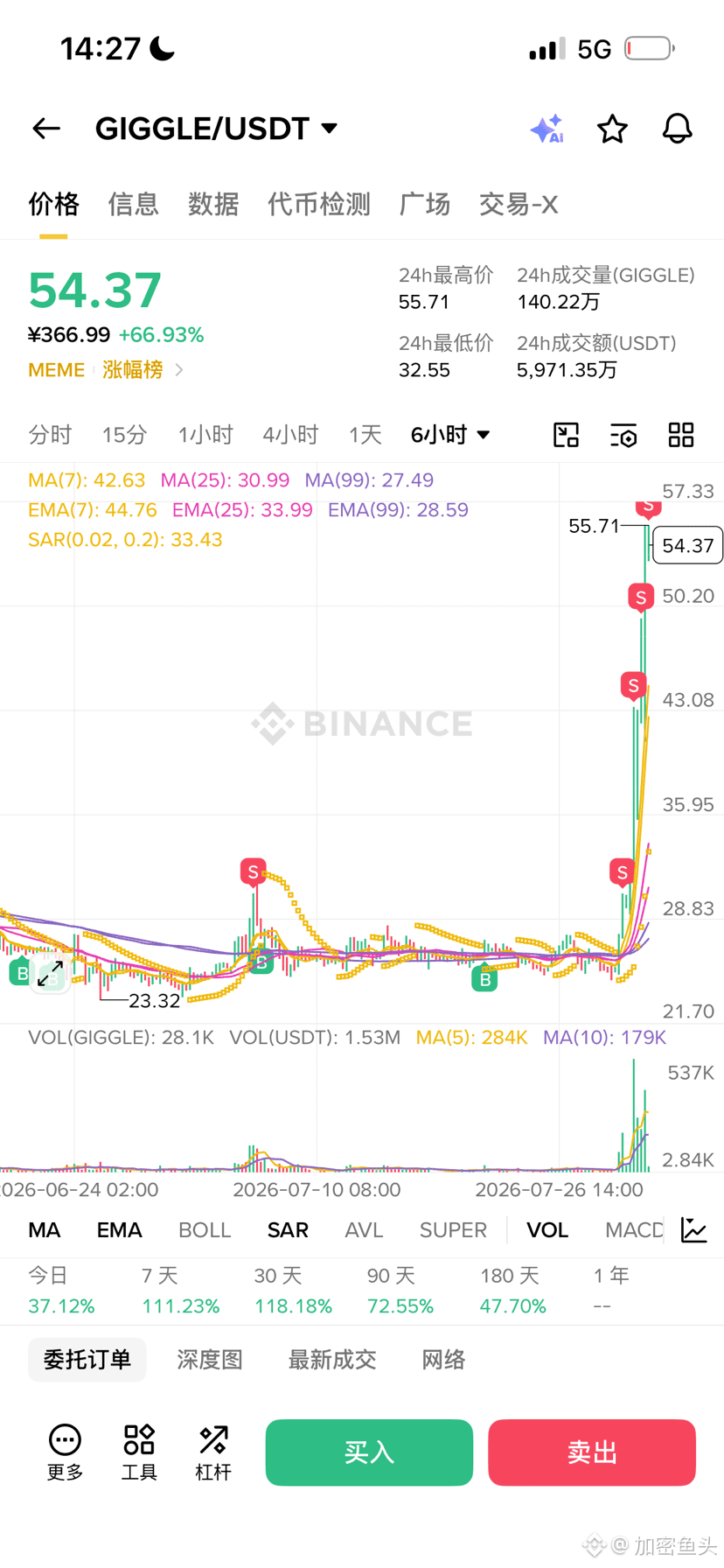Tap the 涨幅榜 link
The height and width of the screenshot is (1568, 724).
tap(132, 370)
